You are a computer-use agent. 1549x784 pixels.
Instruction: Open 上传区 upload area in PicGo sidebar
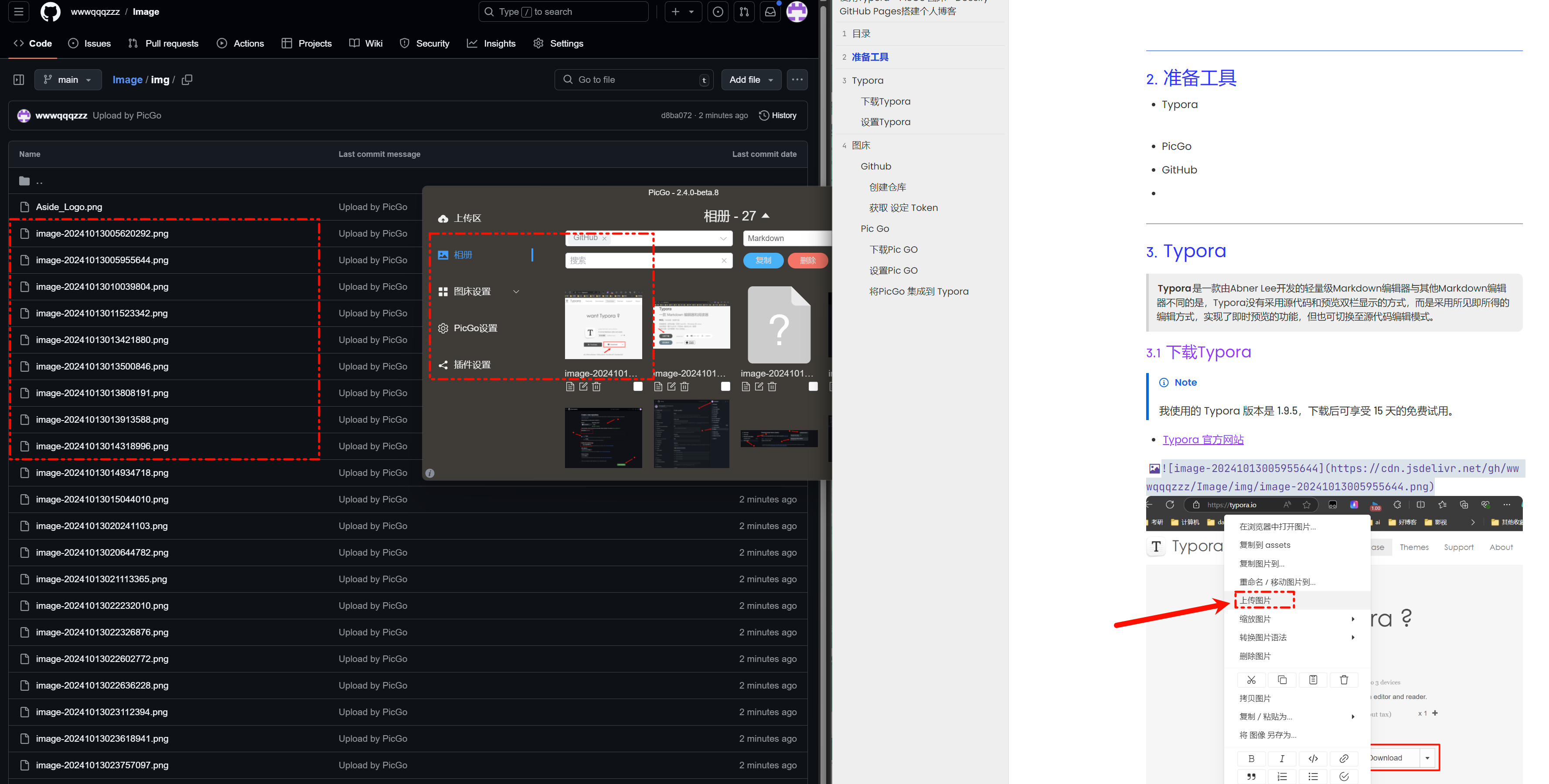(x=460, y=218)
